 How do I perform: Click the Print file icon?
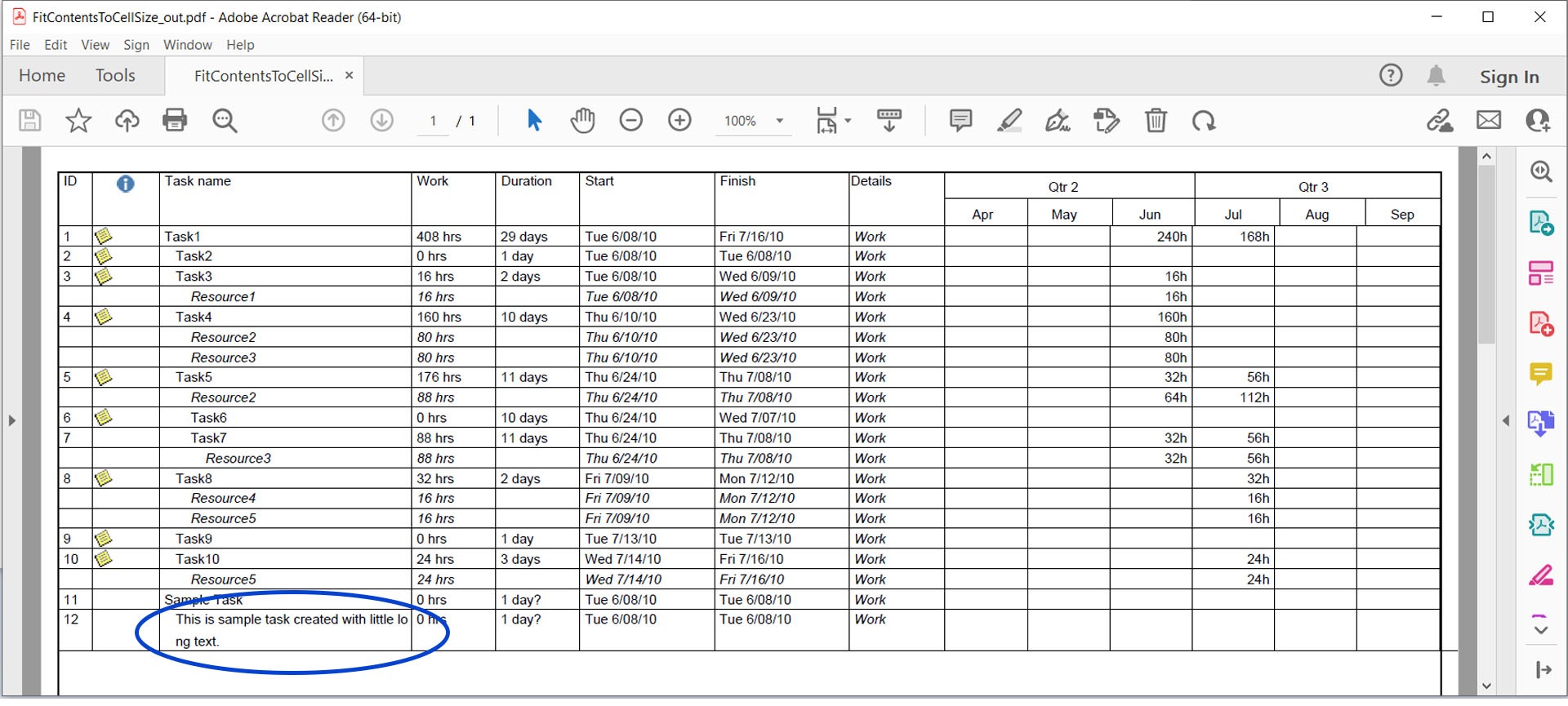click(175, 121)
